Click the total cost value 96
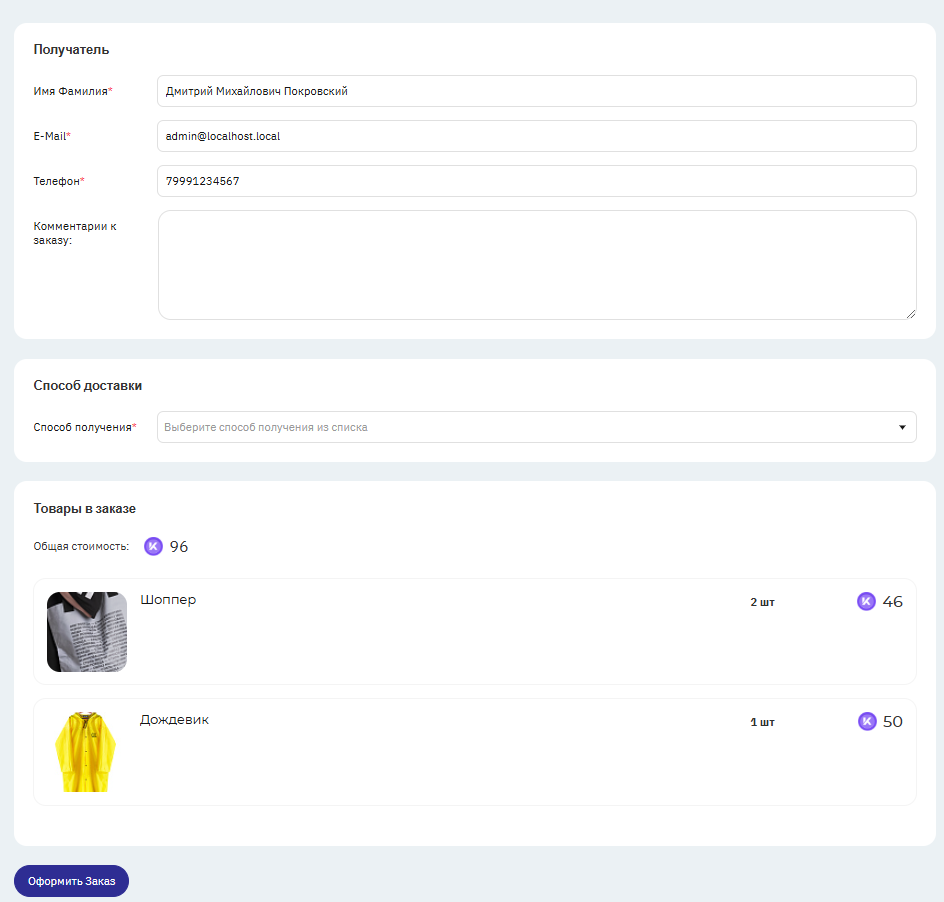Image resolution: width=944 pixels, height=902 pixels. tap(179, 547)
